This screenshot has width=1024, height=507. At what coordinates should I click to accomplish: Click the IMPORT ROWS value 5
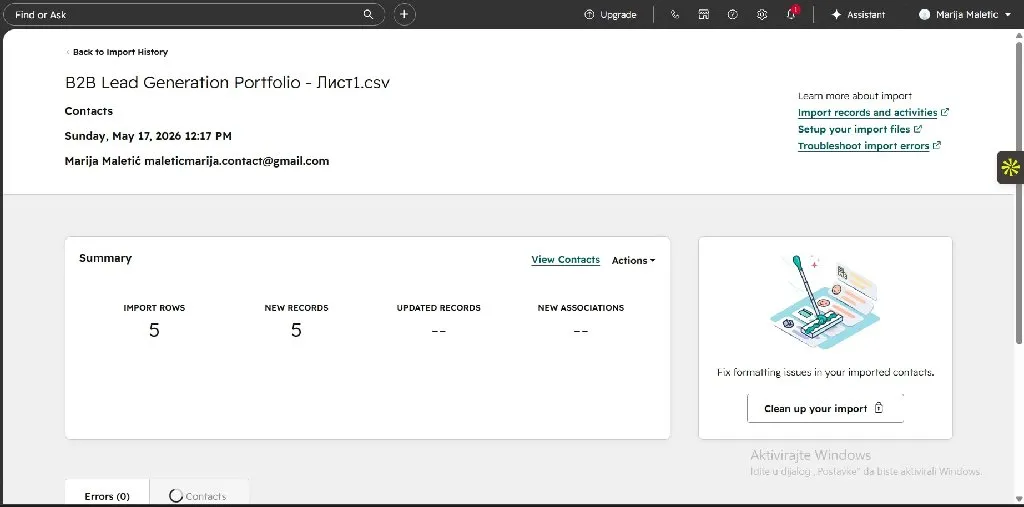pos(154,331)
